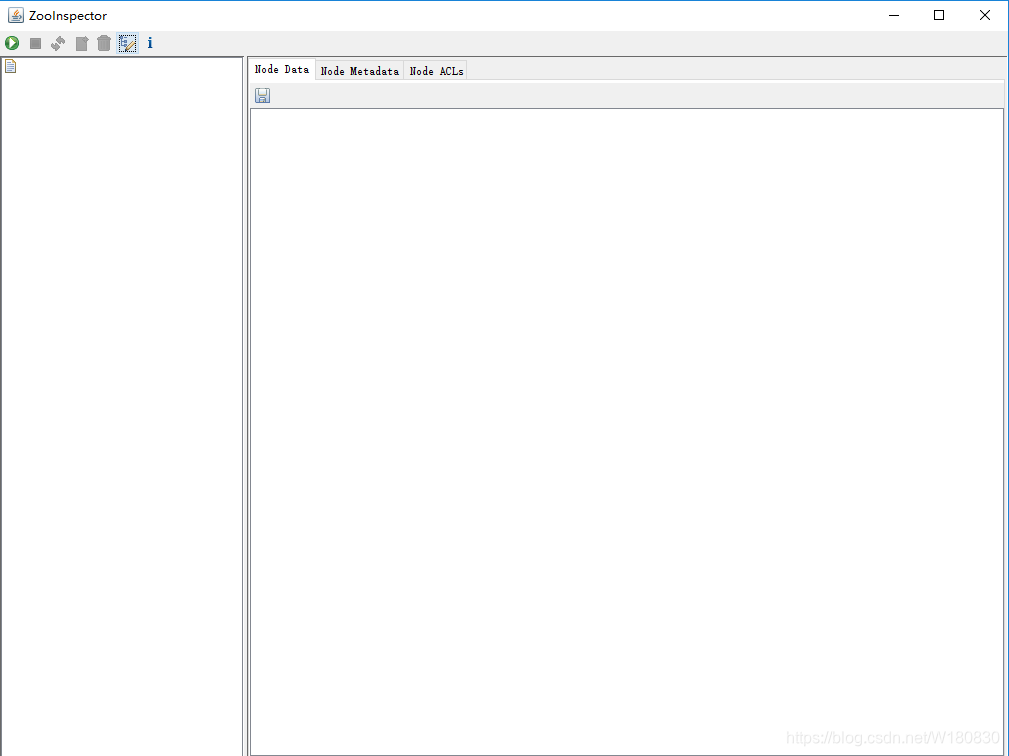The image size is (1009, 756).
Task: Select the root node document icon
Action: 10,66
